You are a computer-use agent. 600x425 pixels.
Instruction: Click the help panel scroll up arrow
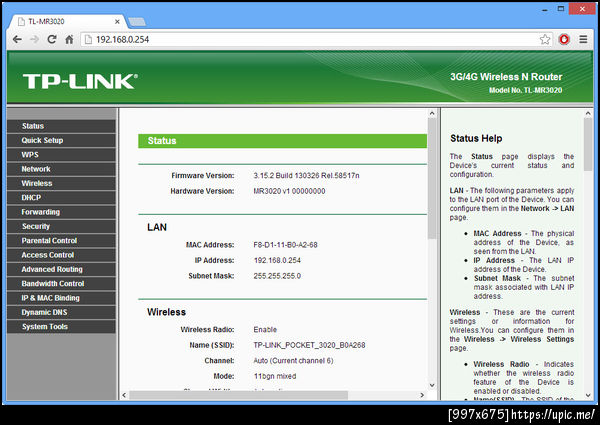[588, 113]
